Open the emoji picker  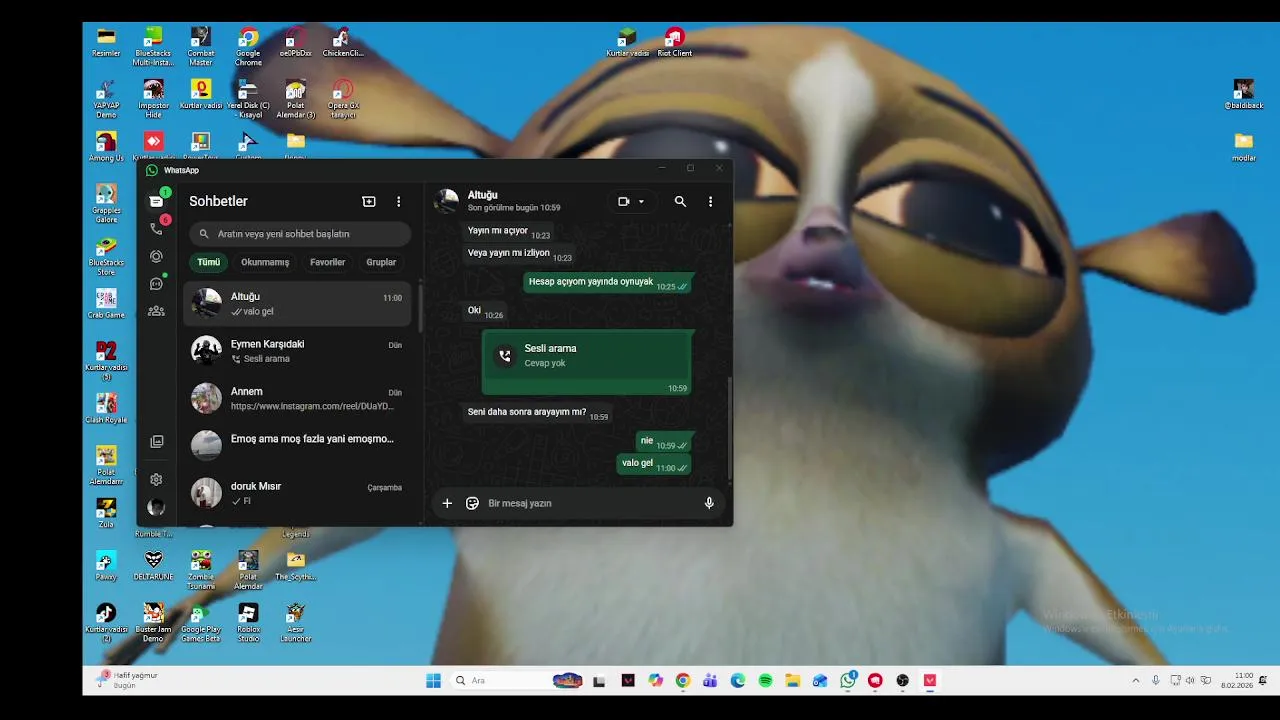pos(472,503)
